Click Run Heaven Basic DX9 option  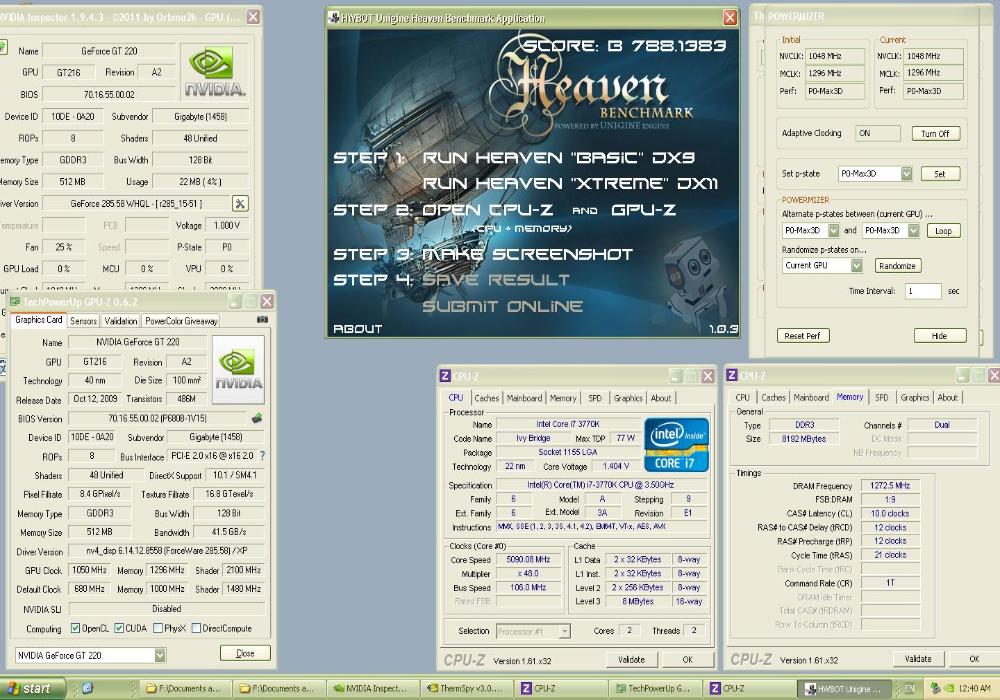(559, 157)
